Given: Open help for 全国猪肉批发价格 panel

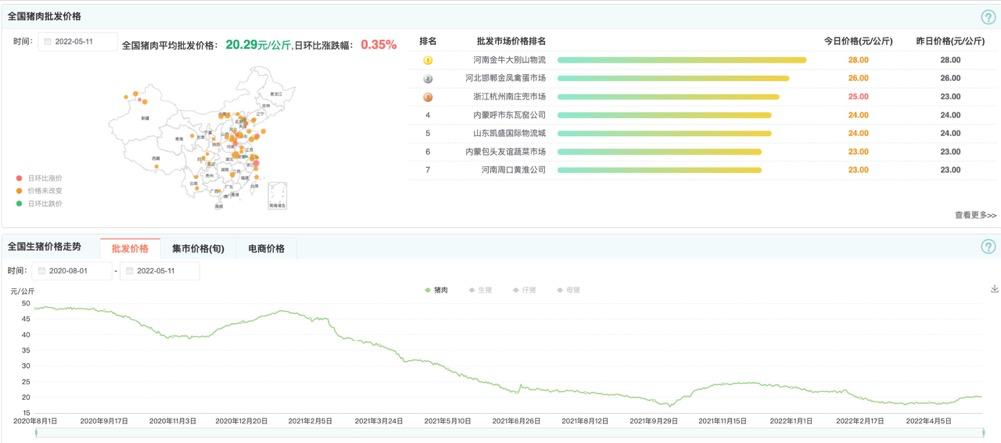Looking at the screenshot, I should coord(988,17).
